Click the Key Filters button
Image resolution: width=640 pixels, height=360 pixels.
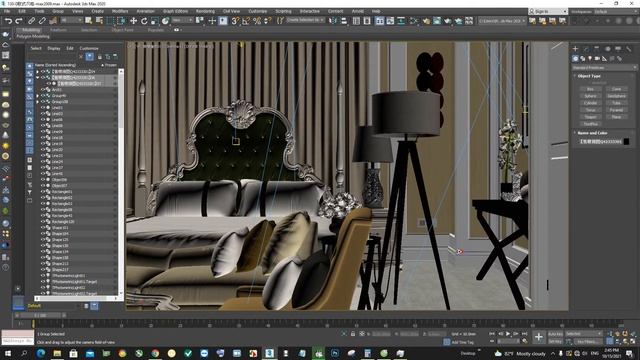[x=588, y=342]
